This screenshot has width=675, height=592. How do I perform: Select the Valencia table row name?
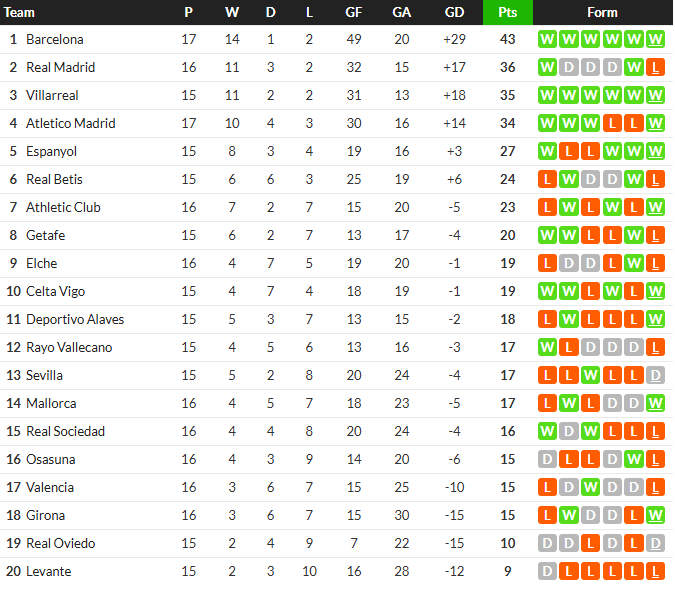coord(50,487)
